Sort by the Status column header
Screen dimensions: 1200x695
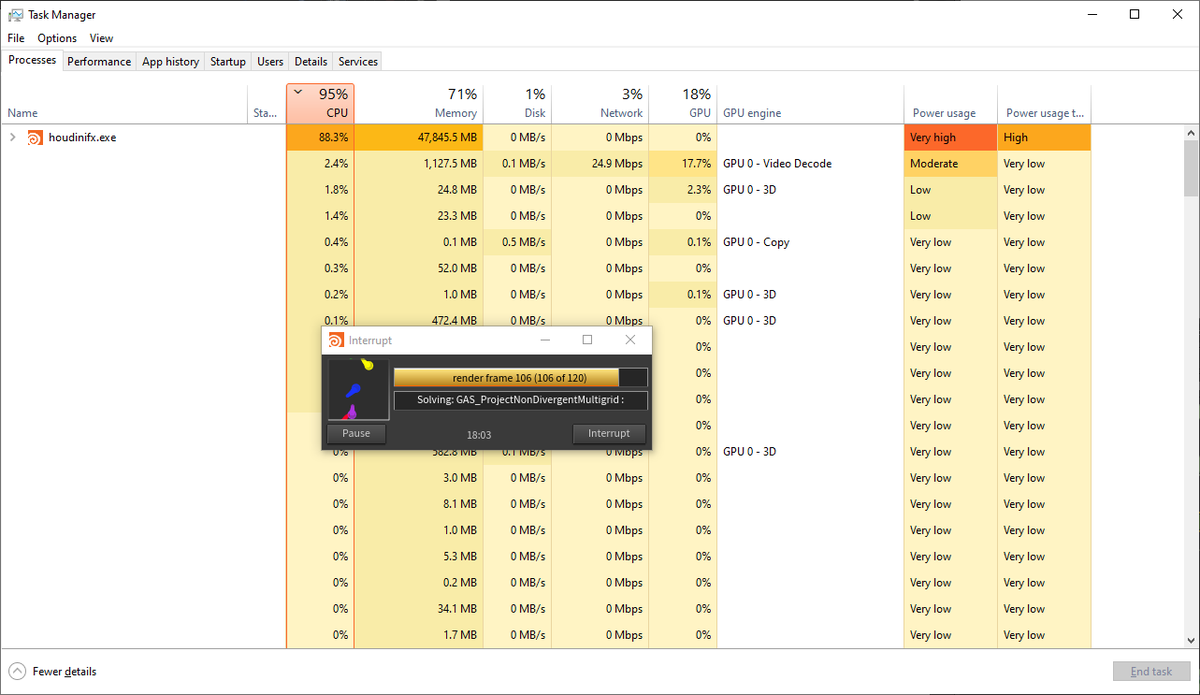point(266,104)
